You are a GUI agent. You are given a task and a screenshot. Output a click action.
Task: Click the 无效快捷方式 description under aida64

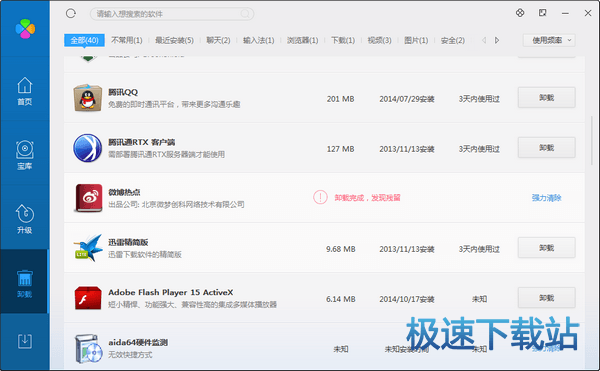pos(130,355)
